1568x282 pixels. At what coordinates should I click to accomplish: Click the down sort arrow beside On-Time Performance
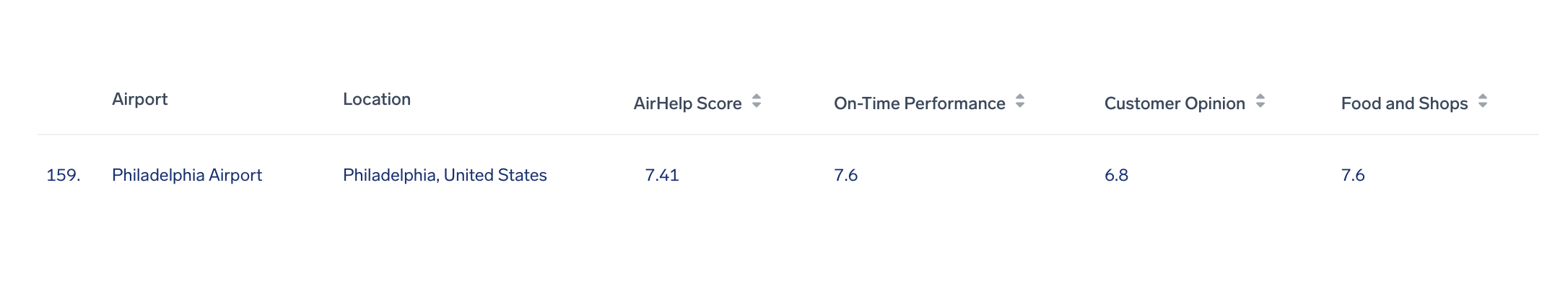pyautogui.click(x=1020, y=106)
